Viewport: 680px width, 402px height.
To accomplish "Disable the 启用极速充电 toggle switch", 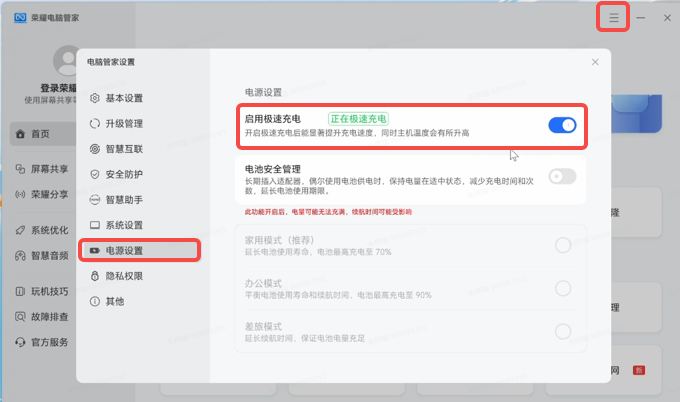I will (x=562, y=125).
